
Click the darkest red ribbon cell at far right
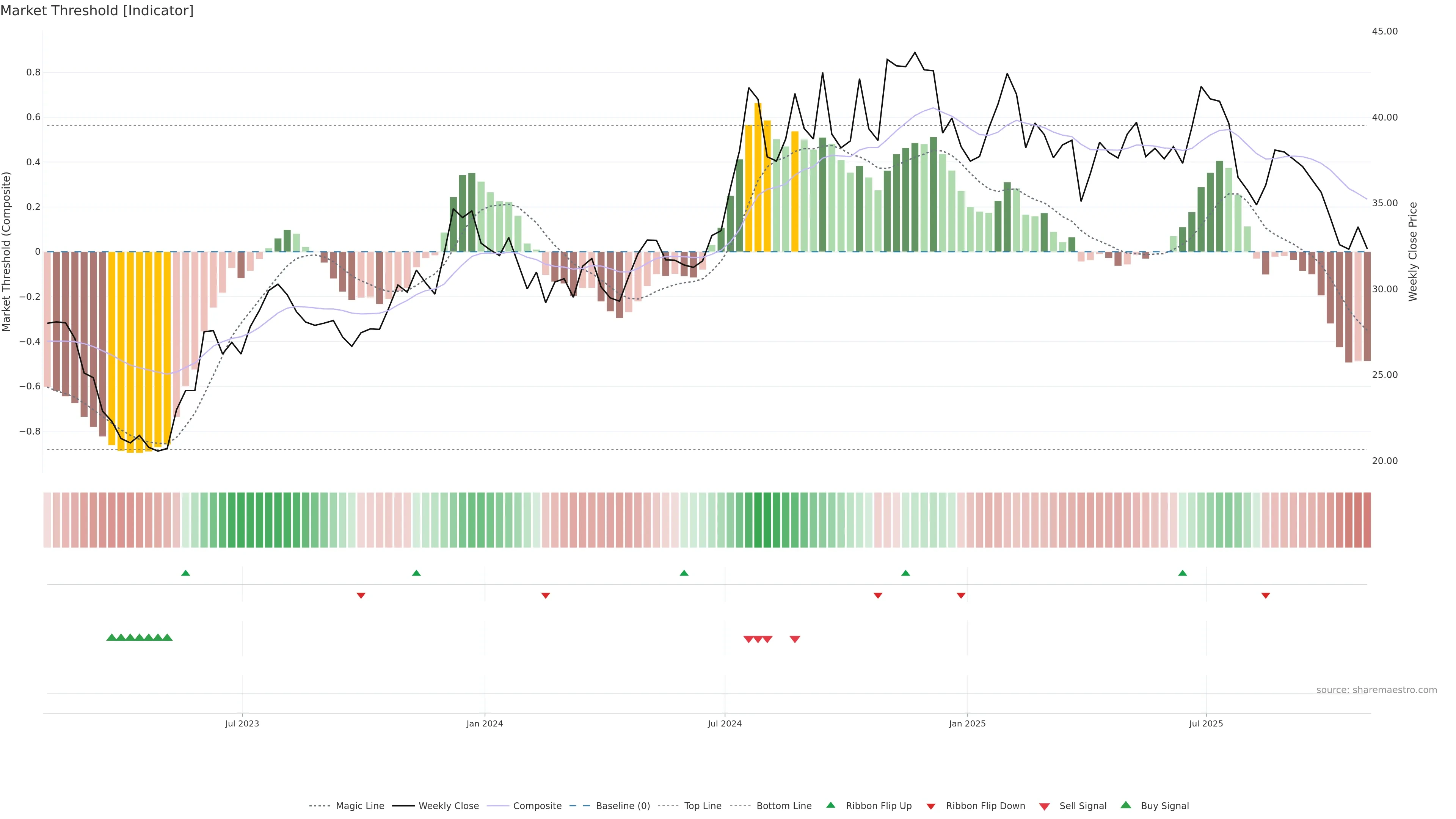pos(1367,519)
